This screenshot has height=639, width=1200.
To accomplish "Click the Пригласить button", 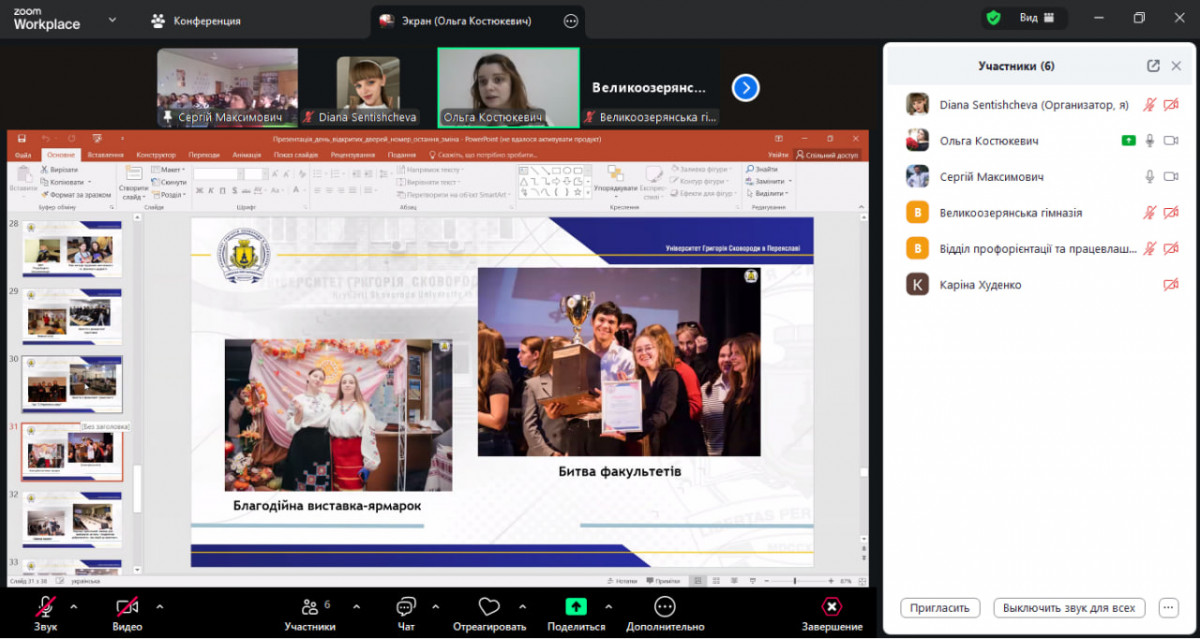I will click(939, 607).
